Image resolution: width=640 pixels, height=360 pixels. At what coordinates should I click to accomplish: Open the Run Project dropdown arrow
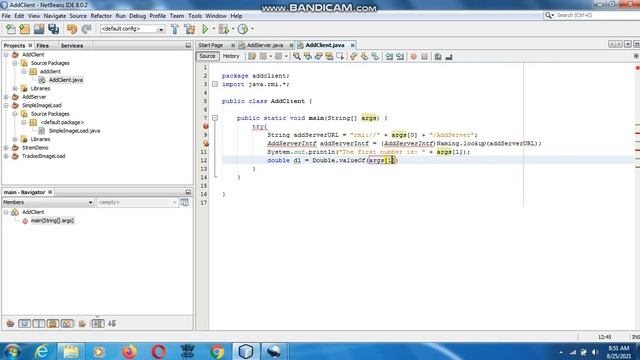213,29
